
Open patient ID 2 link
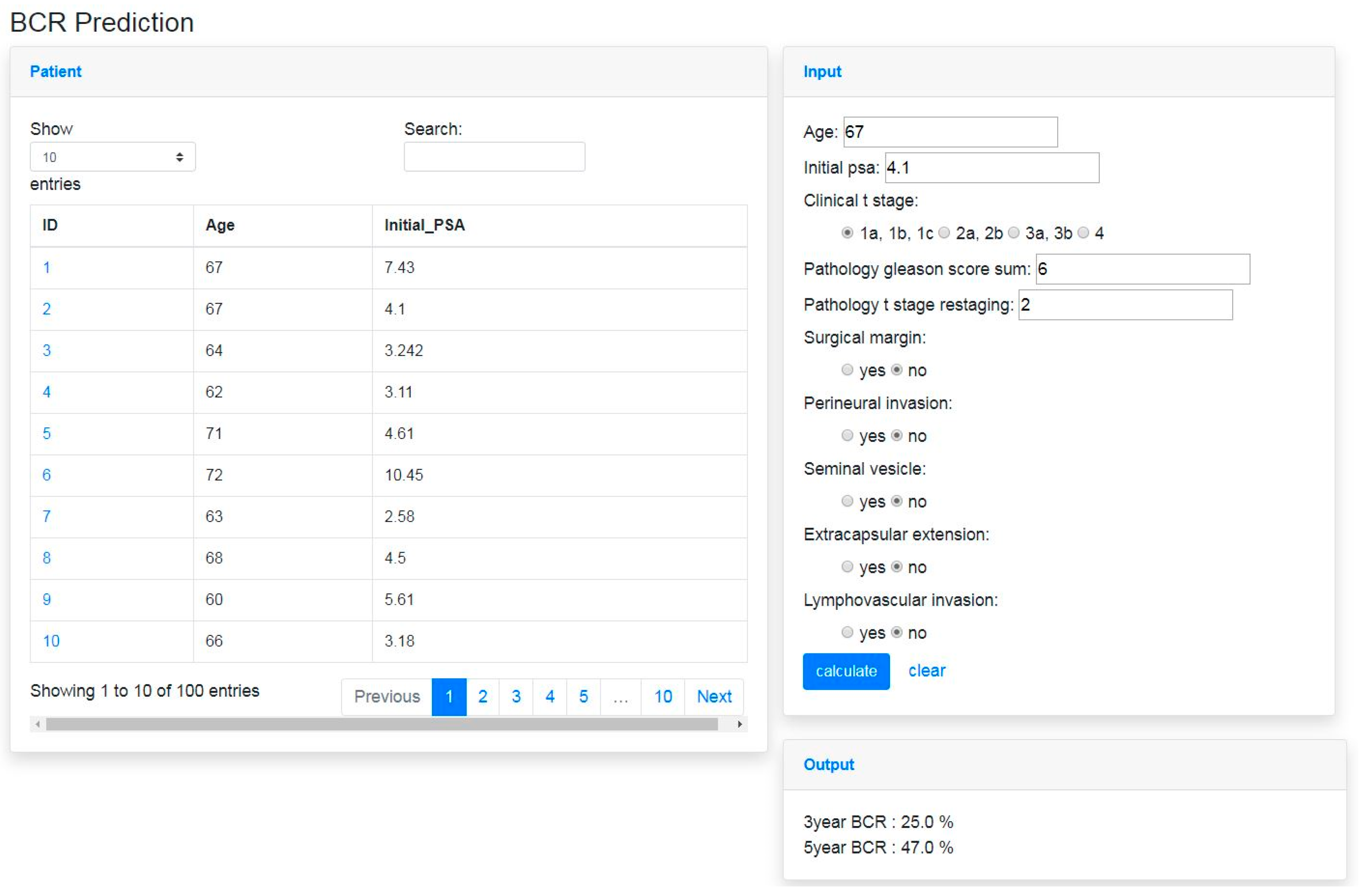47,309
